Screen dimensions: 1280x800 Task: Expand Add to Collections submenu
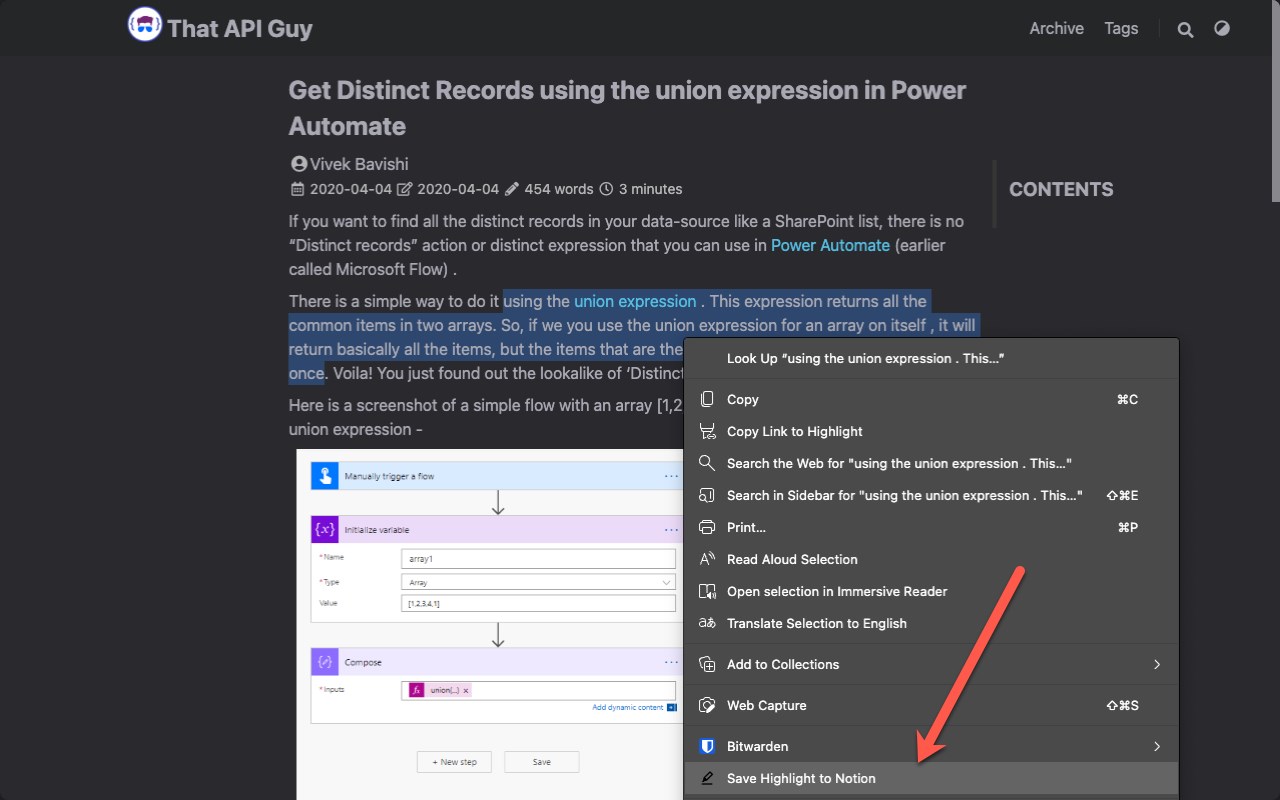point(931,664)
